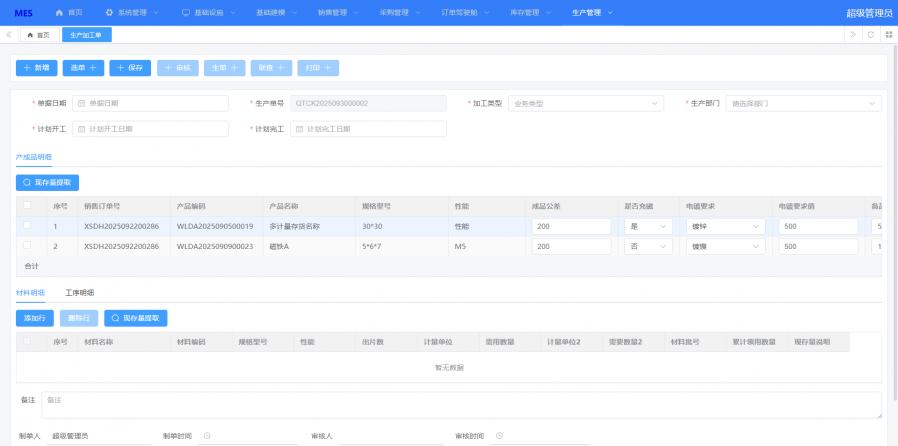The height and width of the screenshot is (446, 898).
Task: Click into the 备注 text area
Action: click(460, 404)
